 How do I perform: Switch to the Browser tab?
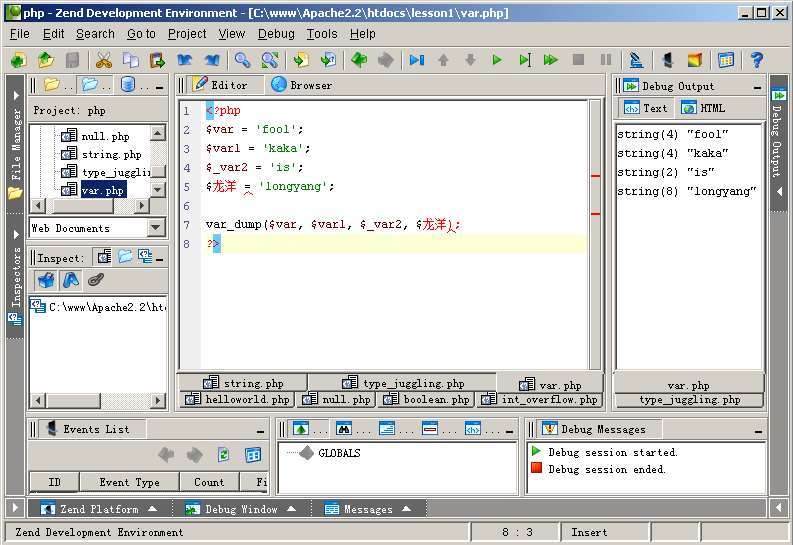302,85
